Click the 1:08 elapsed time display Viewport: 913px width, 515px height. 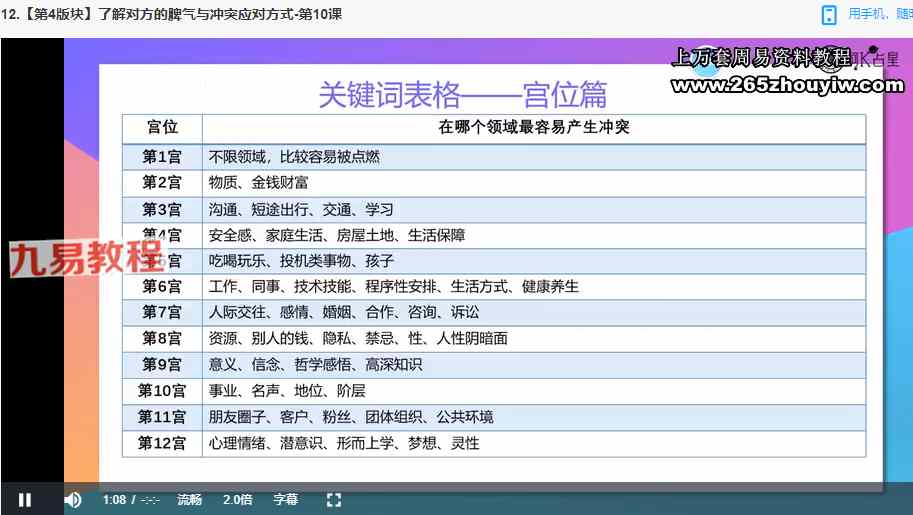pyautogui.click(x=114, y=500)
